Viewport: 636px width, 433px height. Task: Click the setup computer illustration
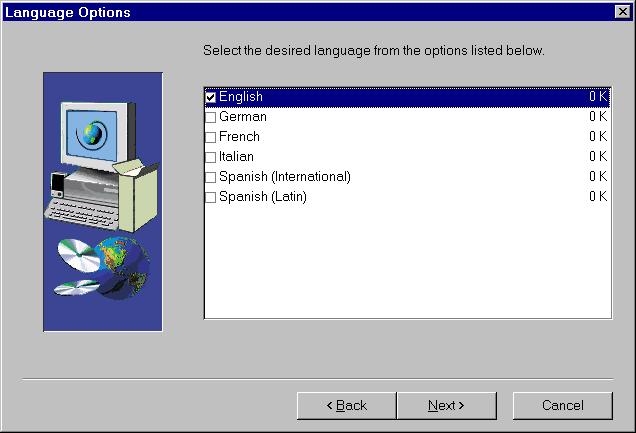(x=103, y=202)
